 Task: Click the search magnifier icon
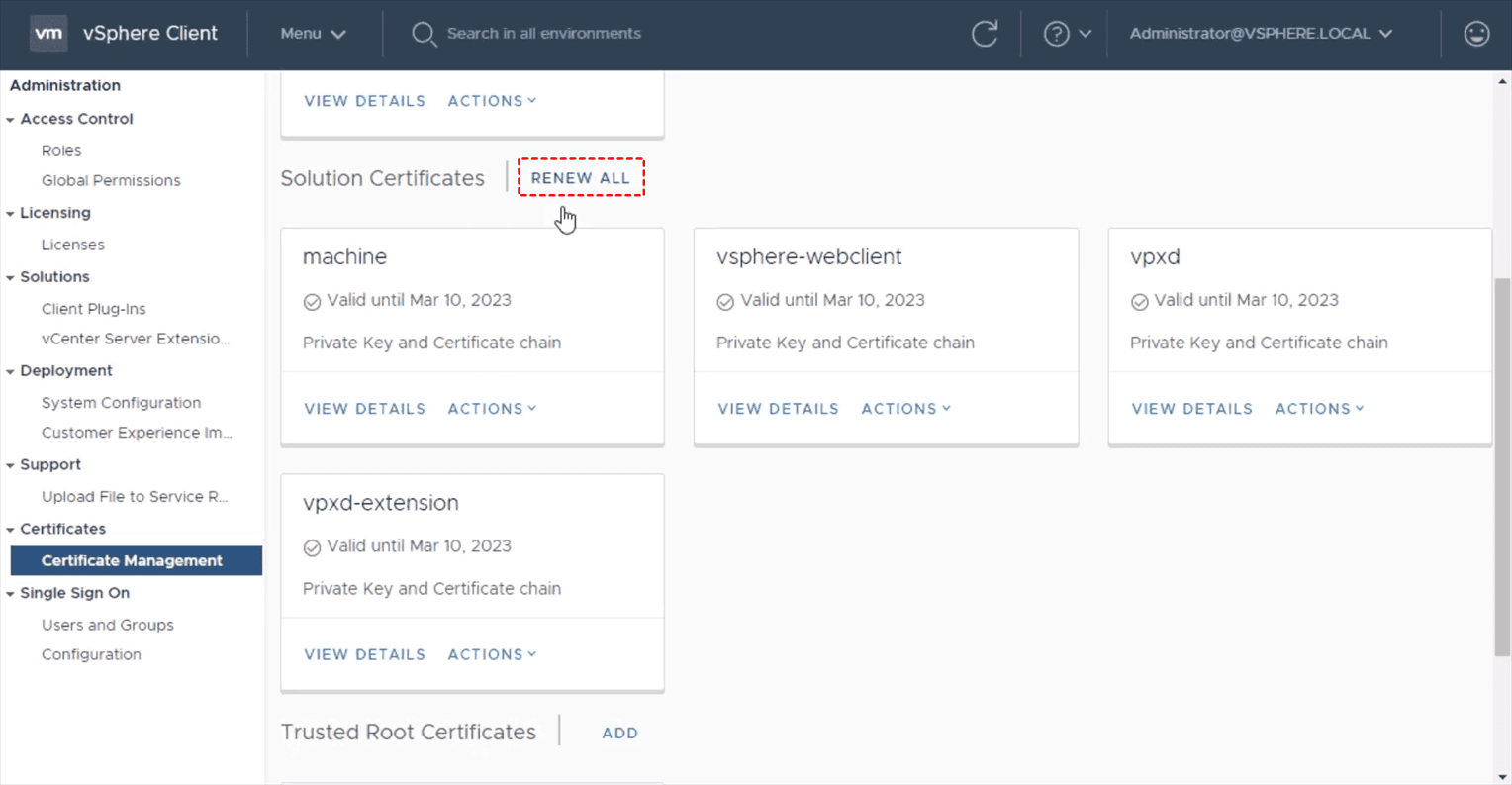point(424,34)
